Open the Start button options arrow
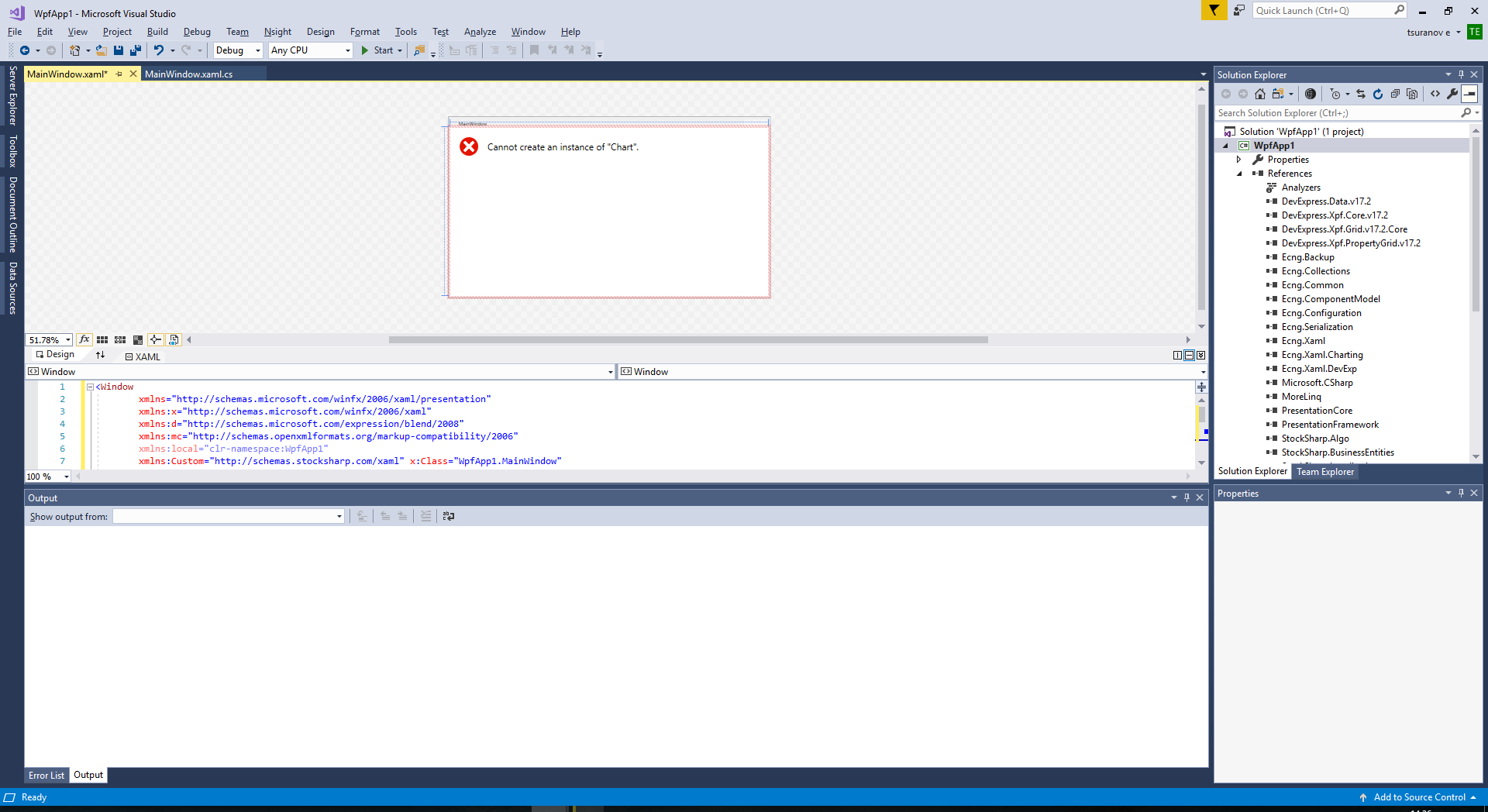 click(x=400, y=50)
